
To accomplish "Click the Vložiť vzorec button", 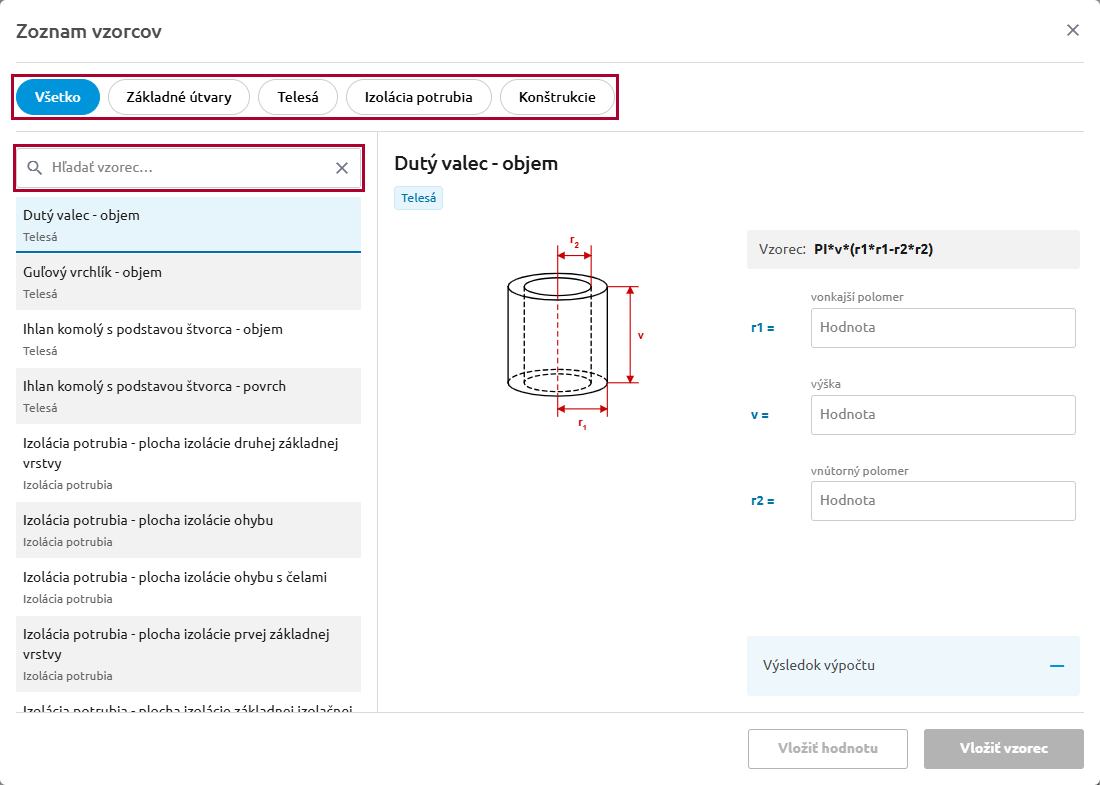I will click(x=1004, y=749).
